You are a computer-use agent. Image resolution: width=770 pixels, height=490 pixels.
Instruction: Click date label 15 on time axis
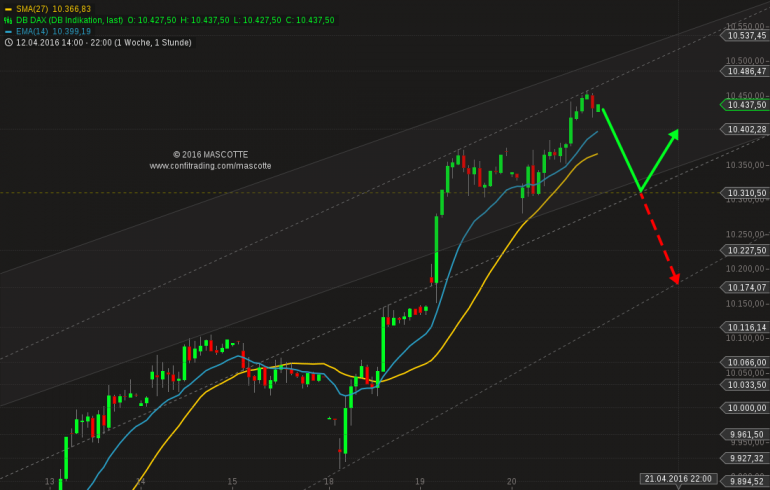click(232, 482)
